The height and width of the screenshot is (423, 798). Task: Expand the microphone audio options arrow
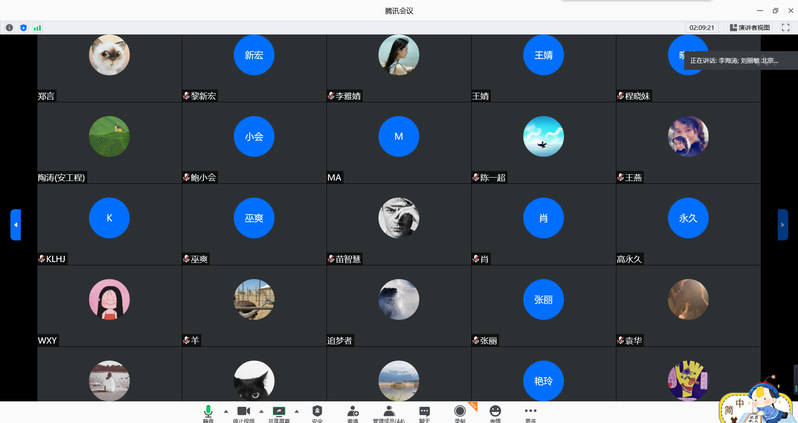coord(225,411)
